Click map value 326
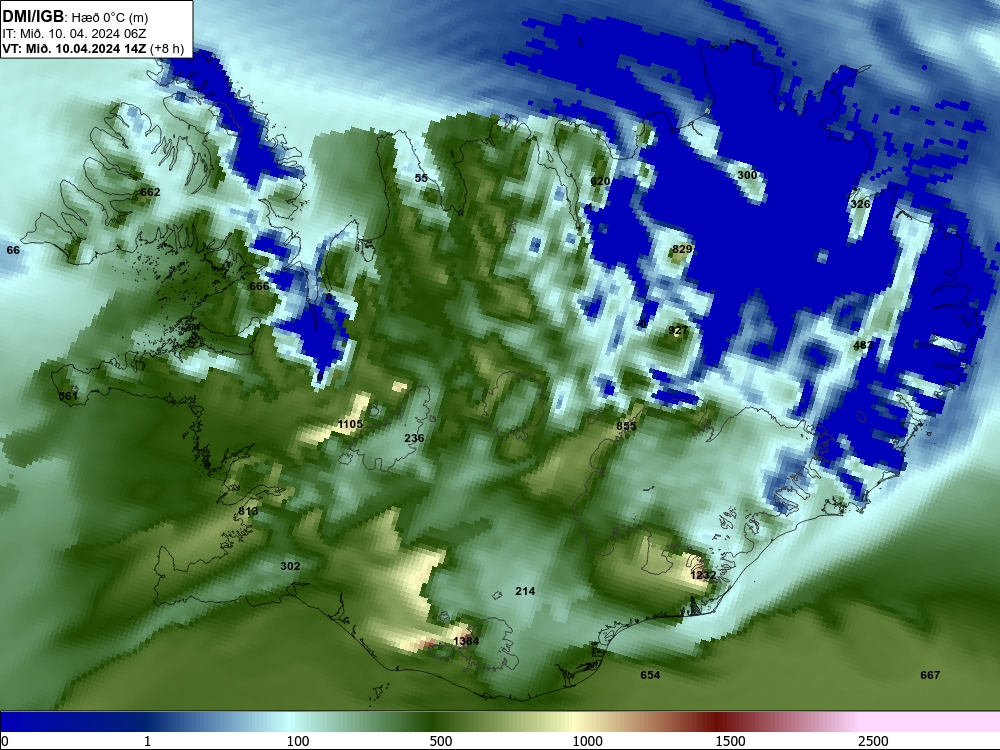Viewport: 1000px width, 750px height. [x=860, y=204]
